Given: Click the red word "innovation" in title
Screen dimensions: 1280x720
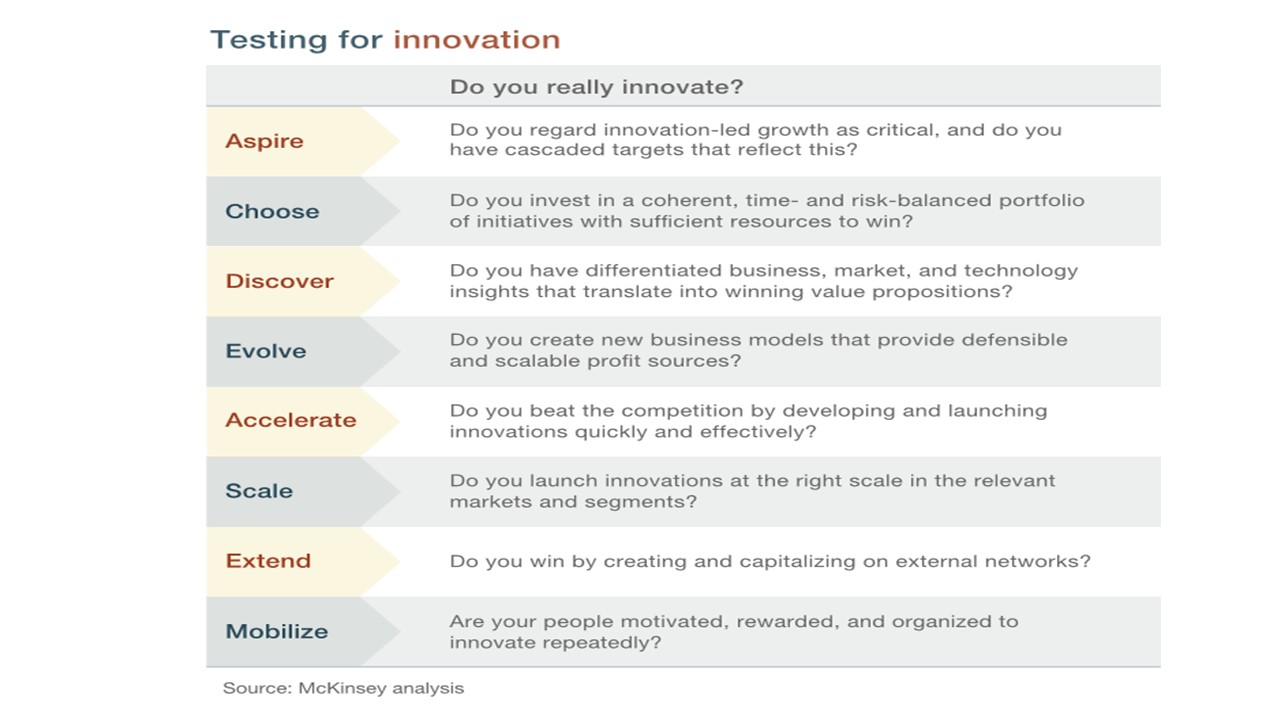Looking at the screenshot, I should [x=476, y=40].
